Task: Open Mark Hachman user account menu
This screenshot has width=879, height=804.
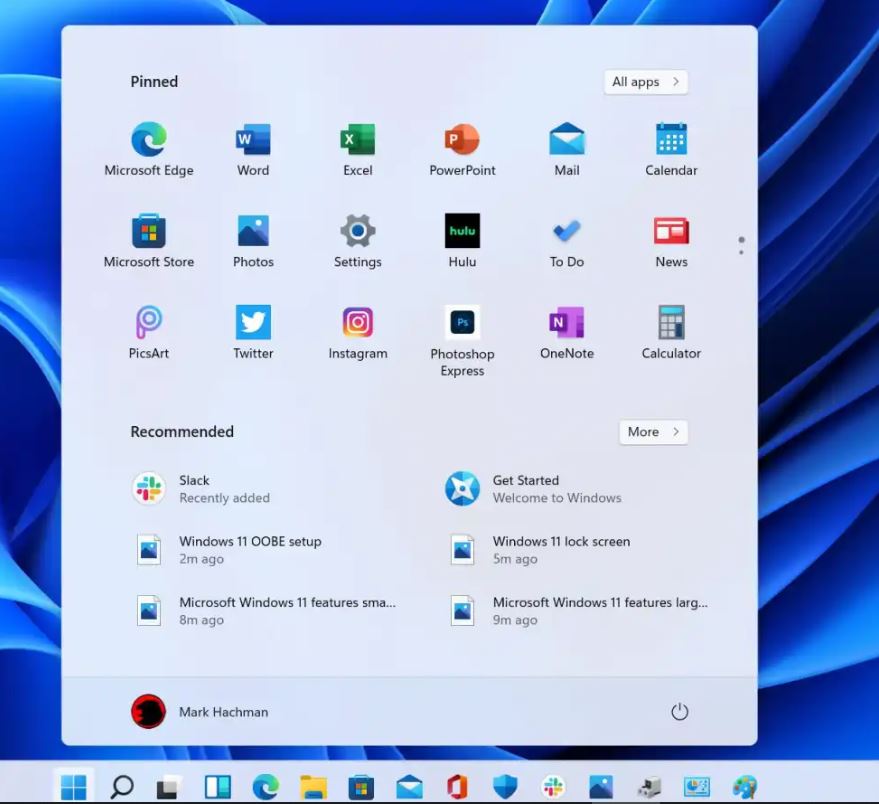Action: pos(200,711)
